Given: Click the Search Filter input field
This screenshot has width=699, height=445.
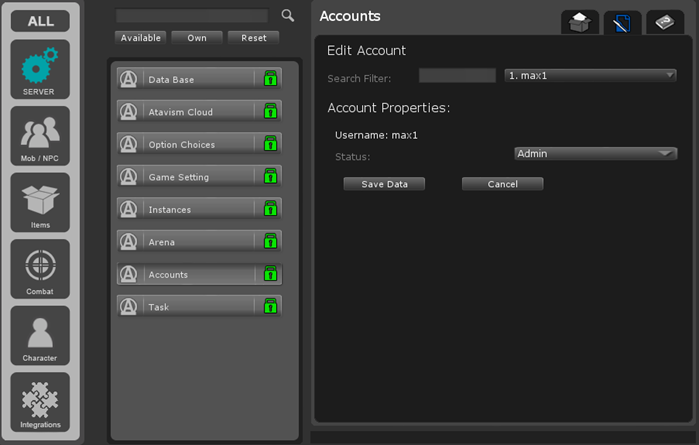Looking at the screenshot, I should click(x=457, y=76).
